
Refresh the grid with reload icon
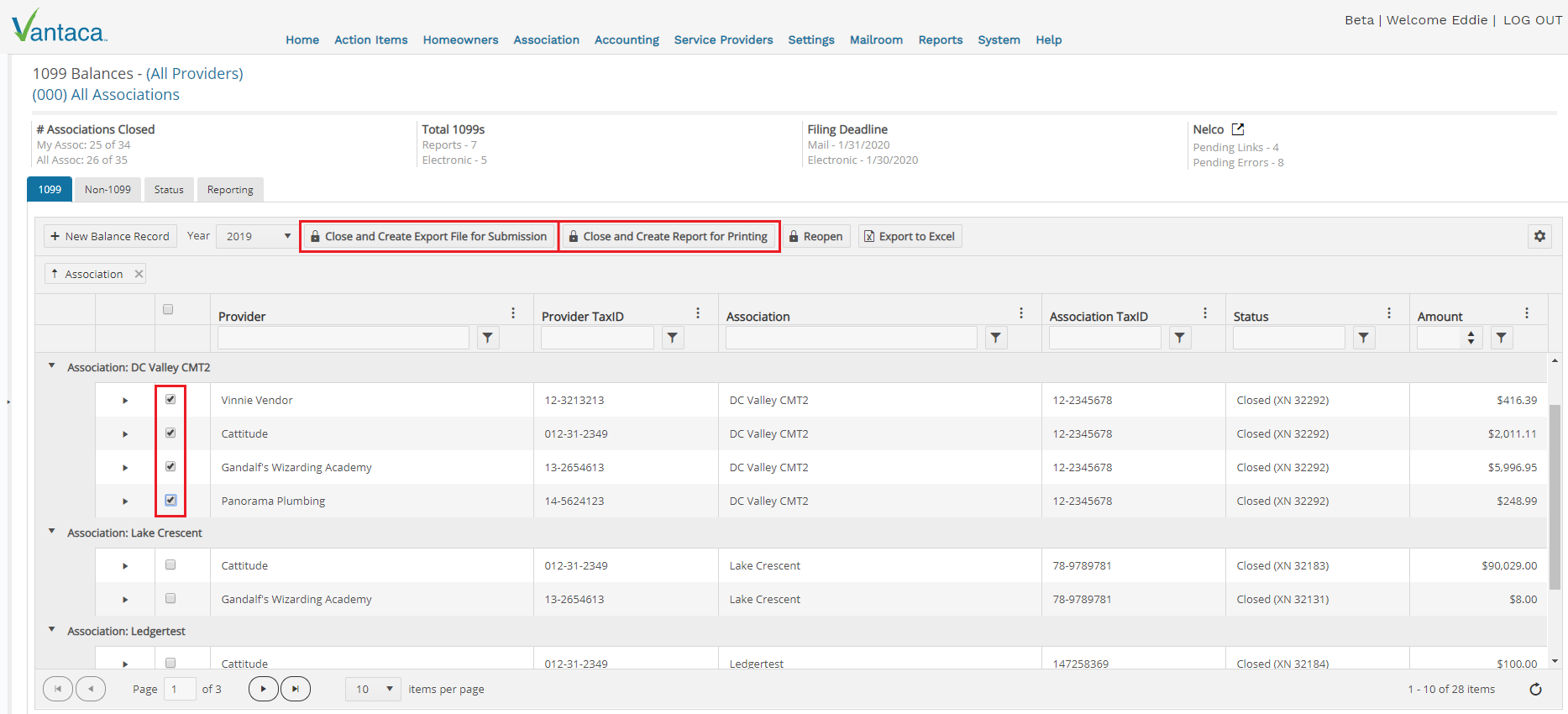[x=1535, y=690]
